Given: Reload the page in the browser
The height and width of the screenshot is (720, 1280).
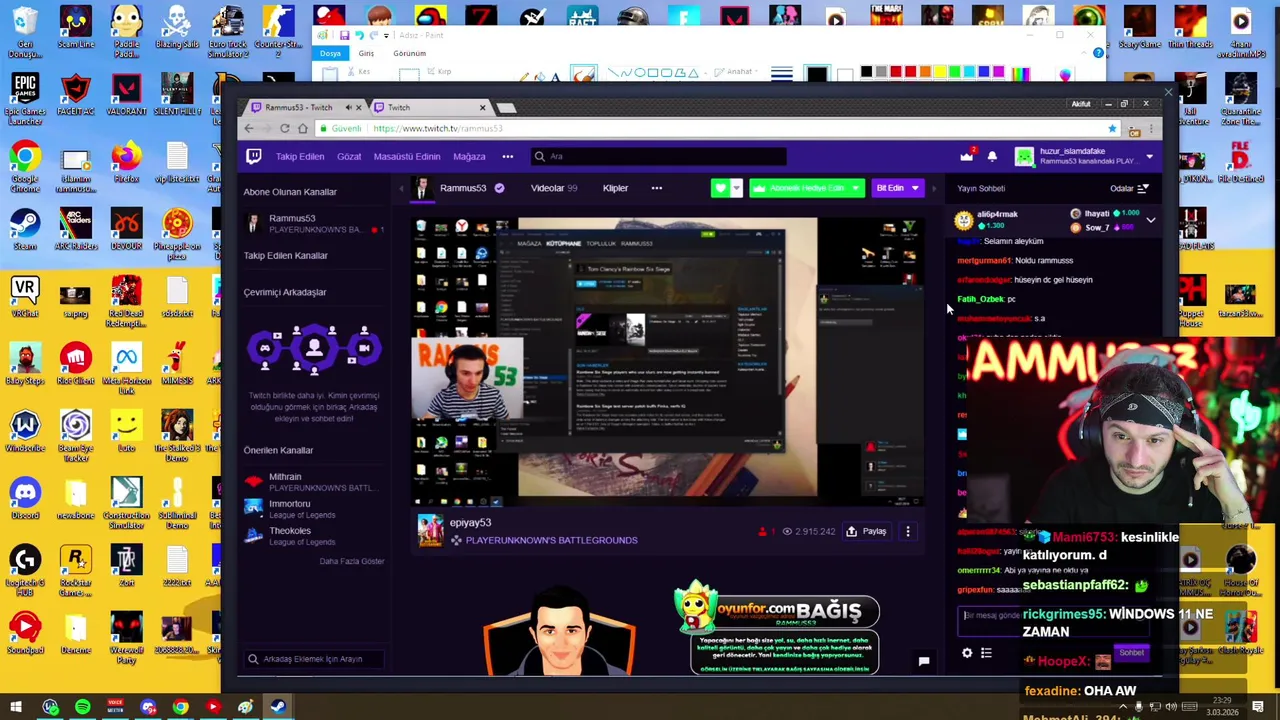Looking at the screenshot, I should [x=285, y=128].
